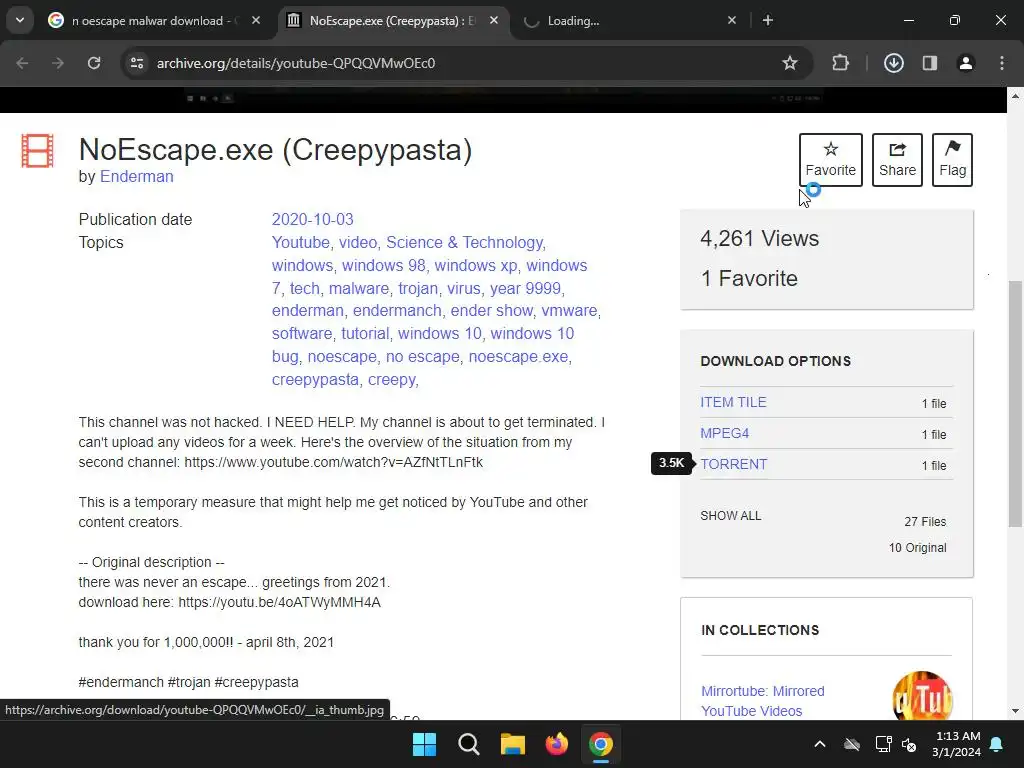Open publication date 2020-10-03 link

(312, 219)
